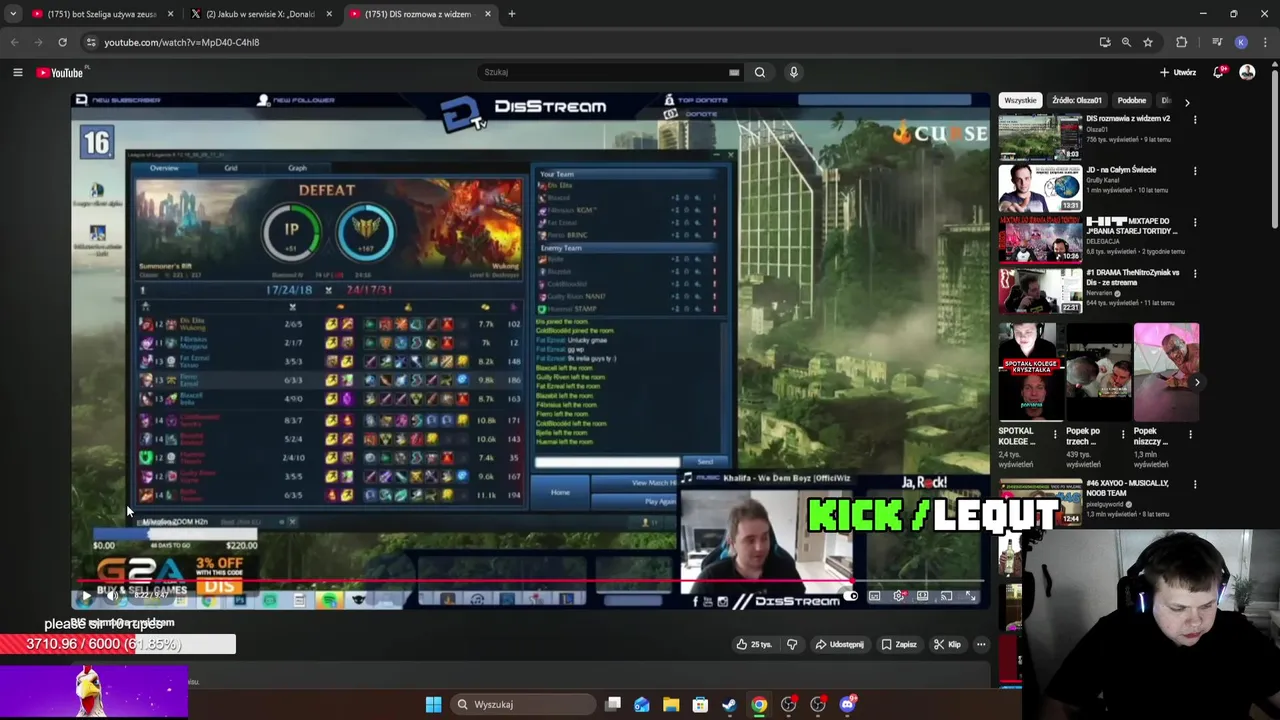Click the Klip clip button
The width and height of the screenshot is (1280, 720).
coord(946,644)
